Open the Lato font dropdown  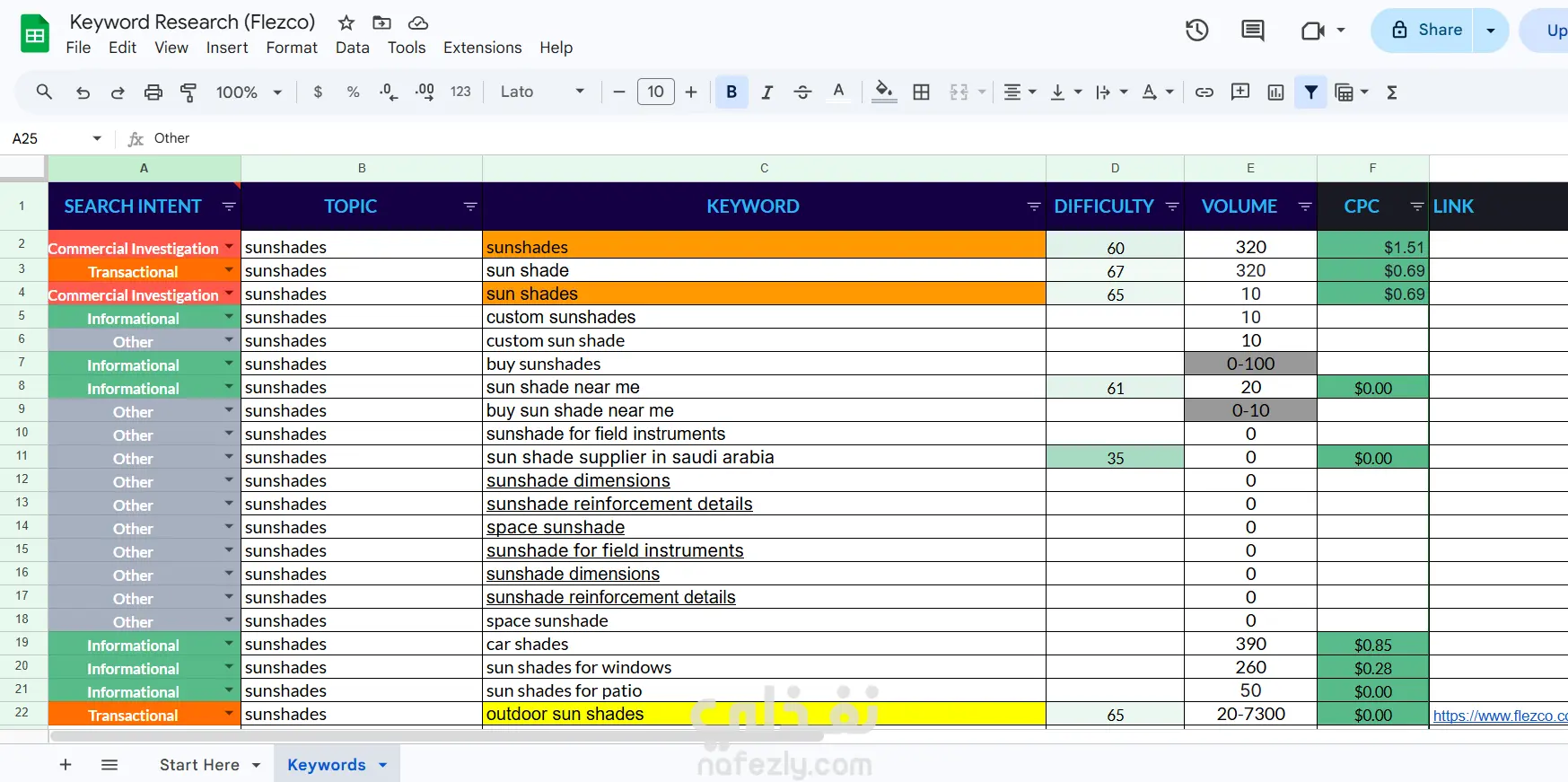[x=543, y=92]
